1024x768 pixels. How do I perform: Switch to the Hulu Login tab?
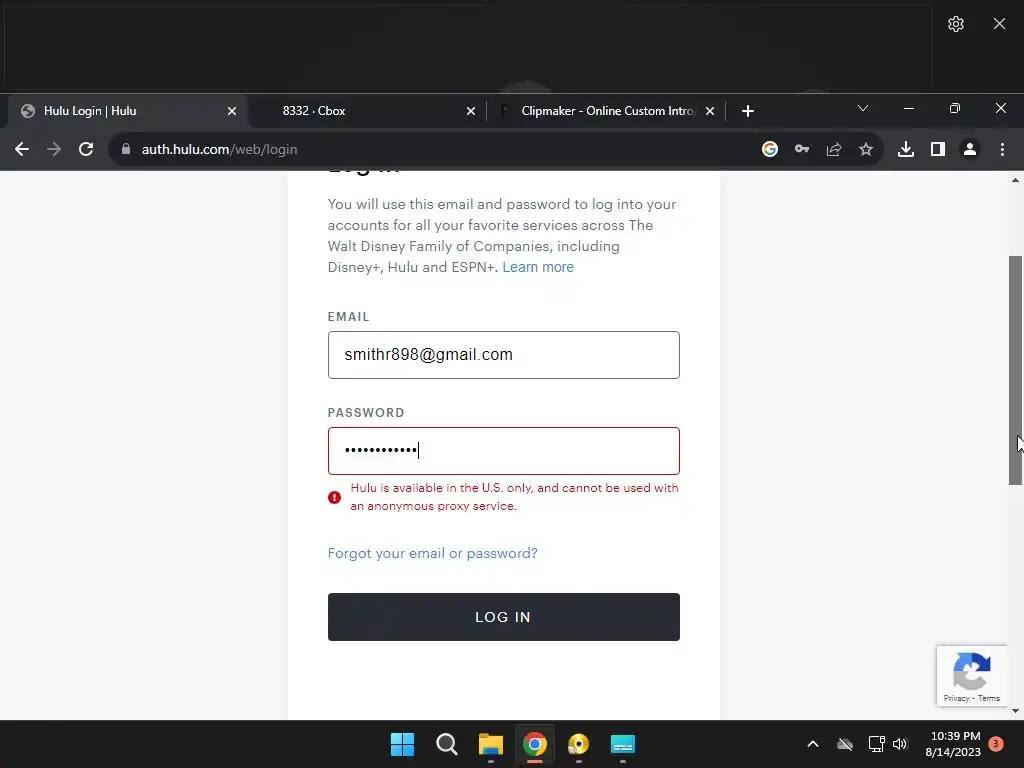click(127, 111)
